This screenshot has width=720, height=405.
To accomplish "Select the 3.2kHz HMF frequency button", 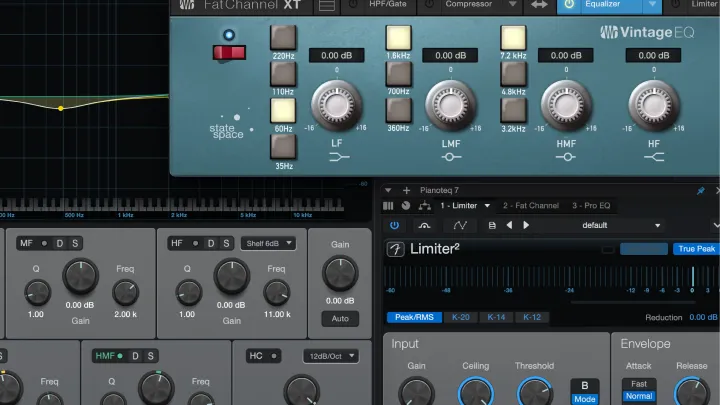I will (x=513, y=110).
